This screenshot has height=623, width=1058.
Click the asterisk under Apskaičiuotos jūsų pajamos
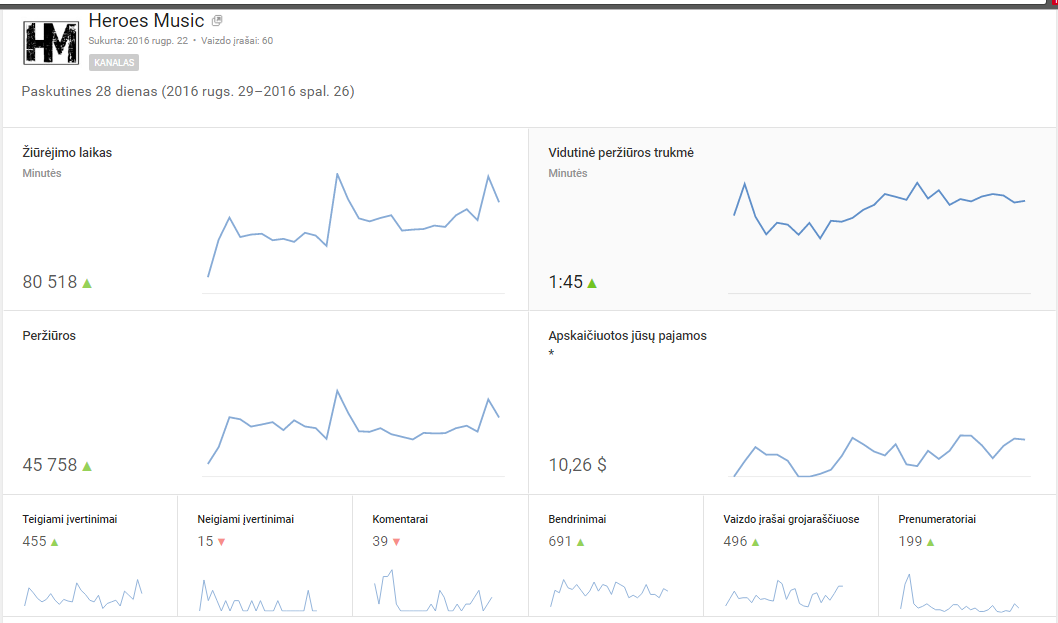[551, 353]
